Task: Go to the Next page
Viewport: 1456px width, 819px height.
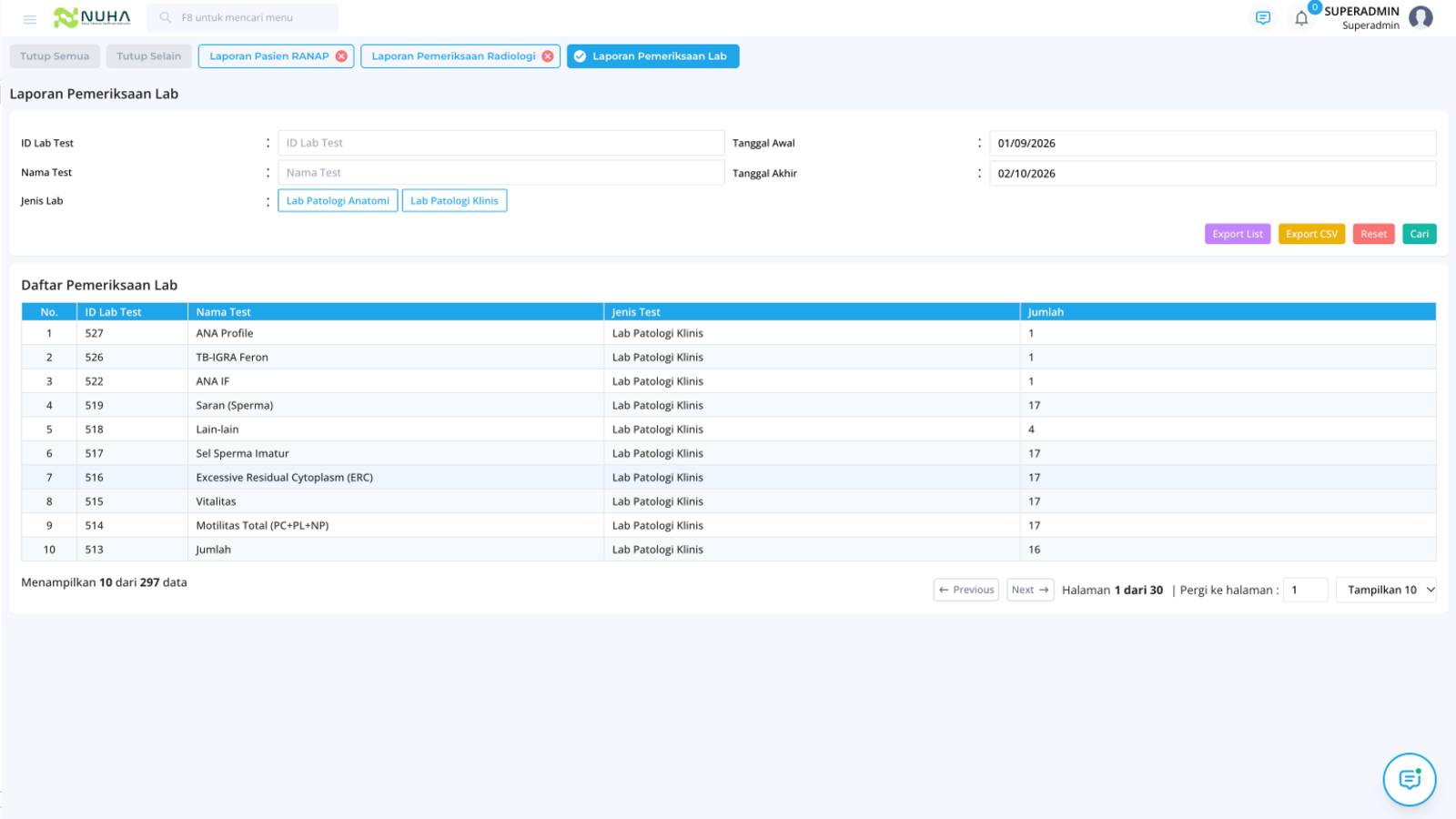Action: coord(1030,590)
